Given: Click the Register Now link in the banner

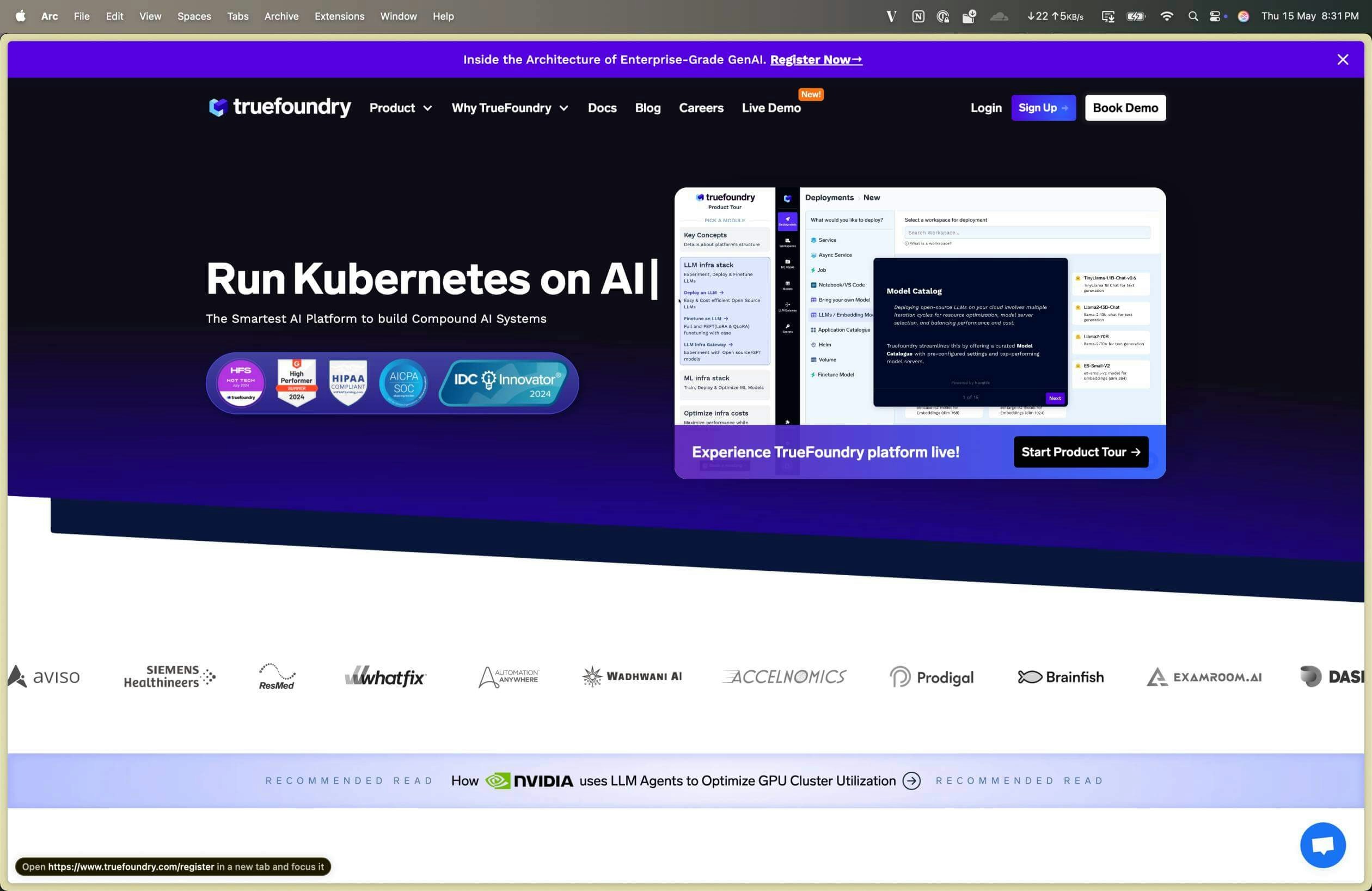Looking at the screenshot, I should point(816,59).
